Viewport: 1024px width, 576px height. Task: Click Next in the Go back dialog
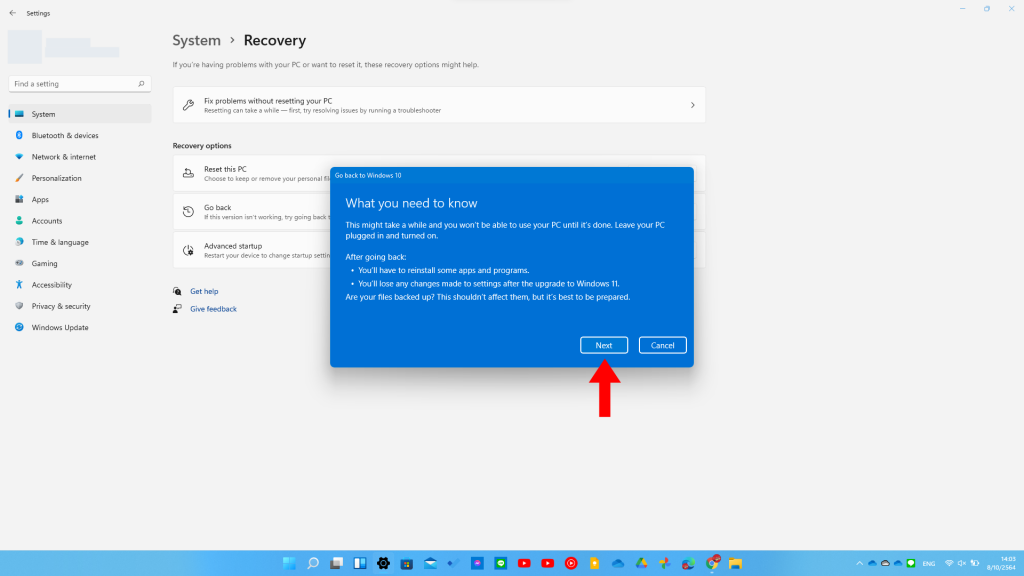click(x=603, y=345)
